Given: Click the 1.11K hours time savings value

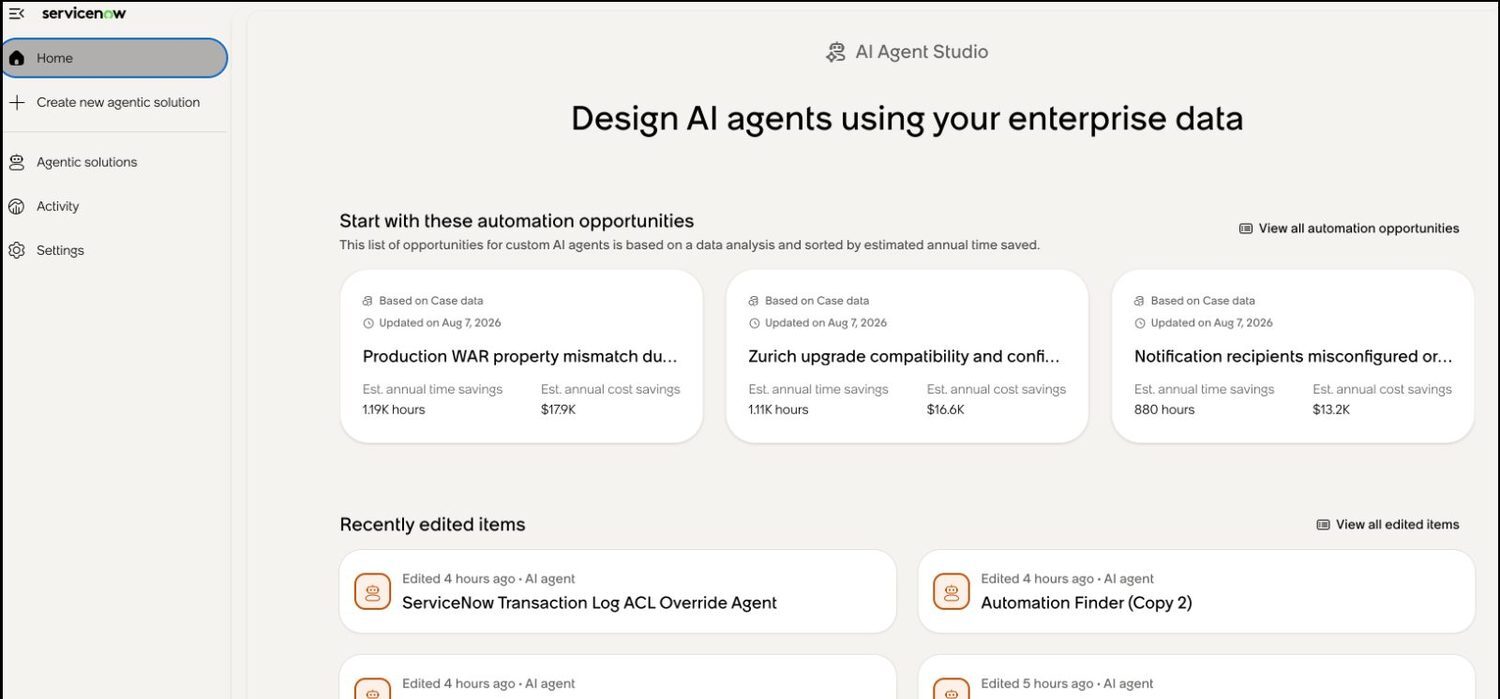Looking at the screenshot, I should click(x=778, y=410).
